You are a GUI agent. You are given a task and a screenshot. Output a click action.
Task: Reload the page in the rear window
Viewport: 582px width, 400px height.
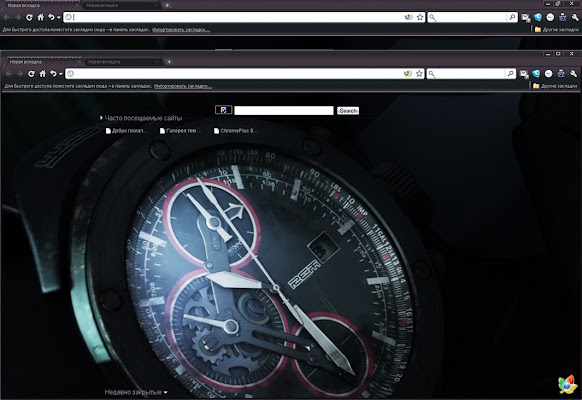tap(29, 17)
